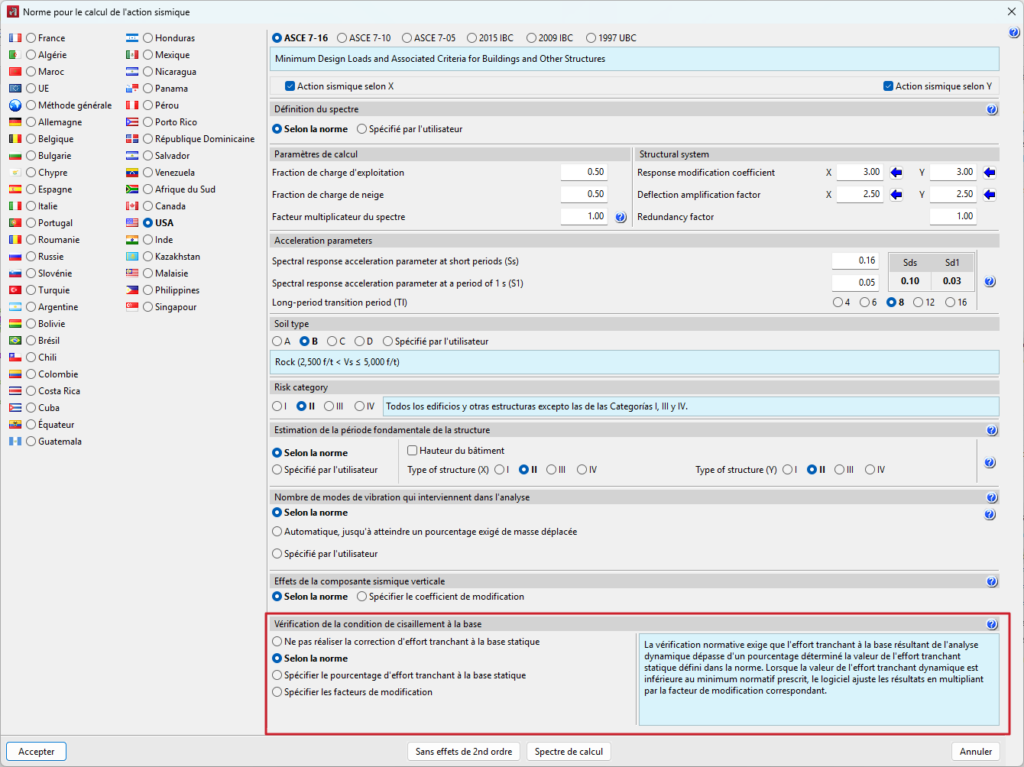Click the Ss spectral acceleration field
Image resolution: width=1024 pixels, height=767 pixels.
[x=855, y=261]
